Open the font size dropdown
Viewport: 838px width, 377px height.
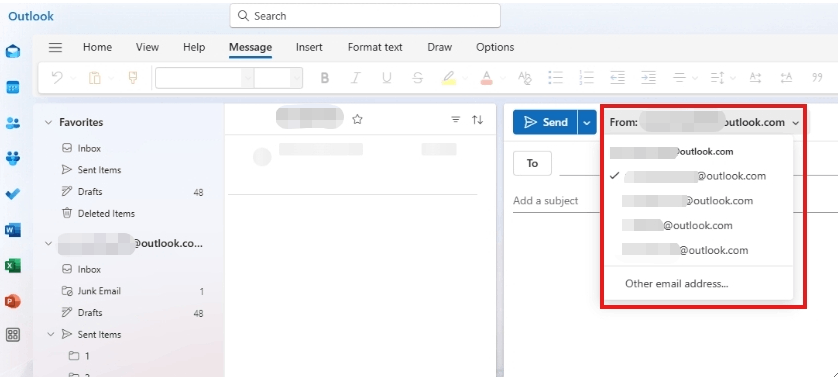click(x=296, y=78)
